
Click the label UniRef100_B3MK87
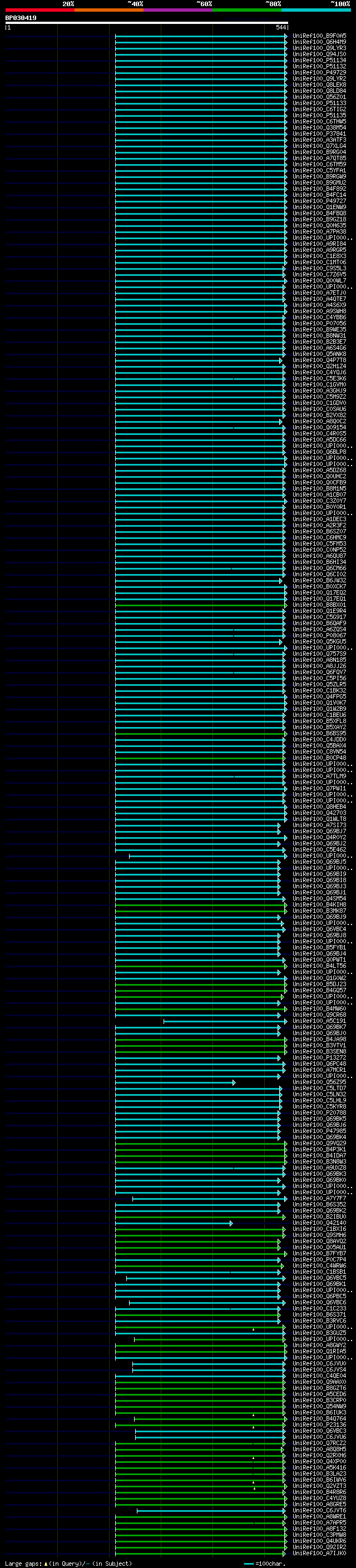[319, 911]
